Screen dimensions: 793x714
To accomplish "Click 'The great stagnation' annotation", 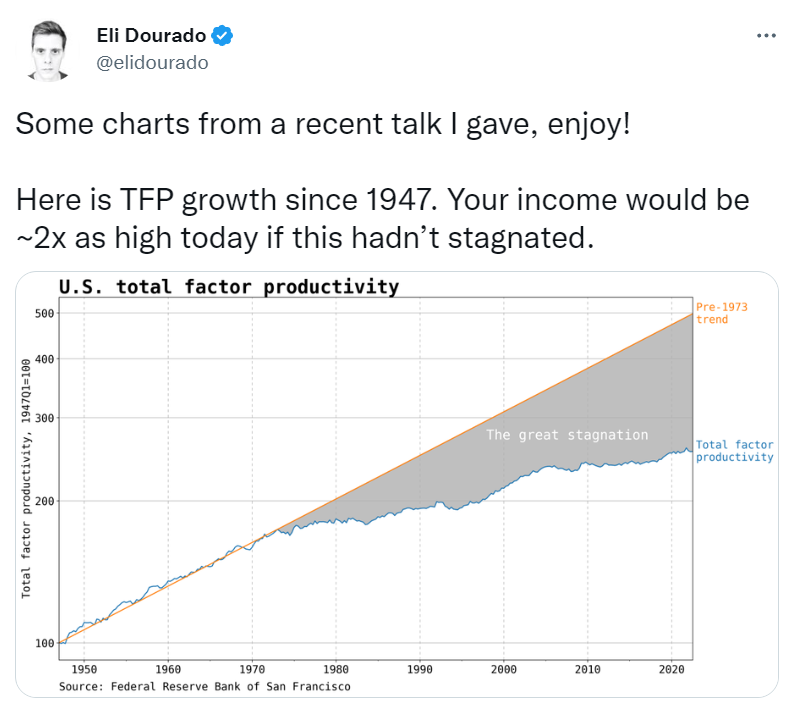I will tap(567, 435).
